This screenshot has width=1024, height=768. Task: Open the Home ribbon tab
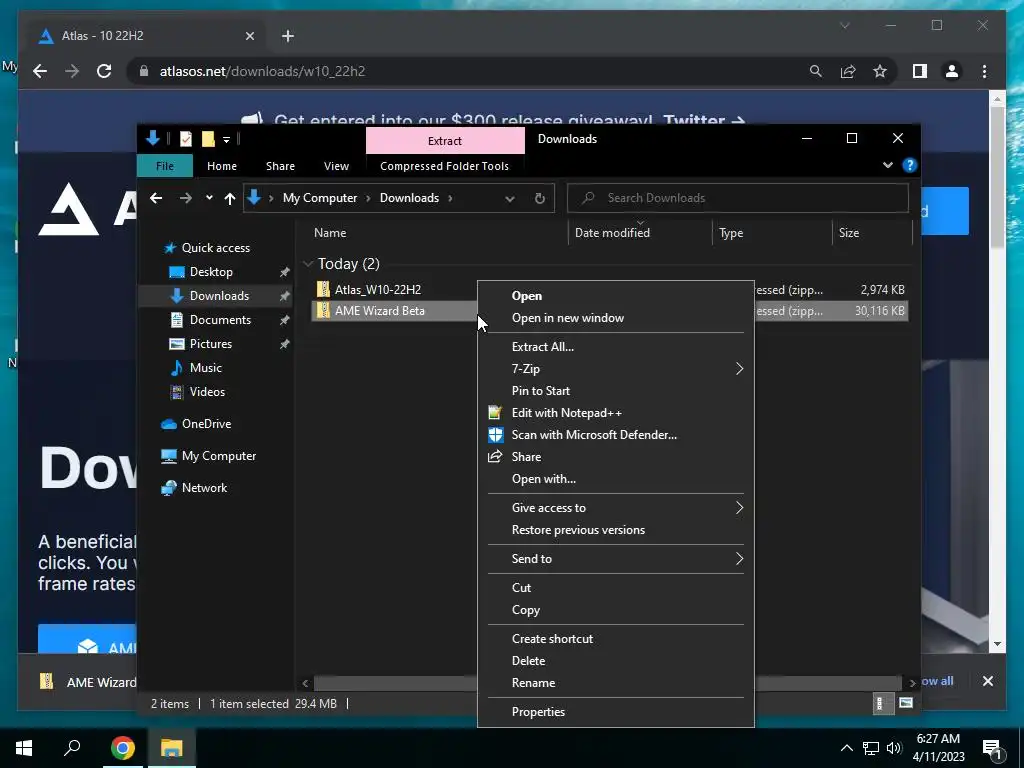221,166
